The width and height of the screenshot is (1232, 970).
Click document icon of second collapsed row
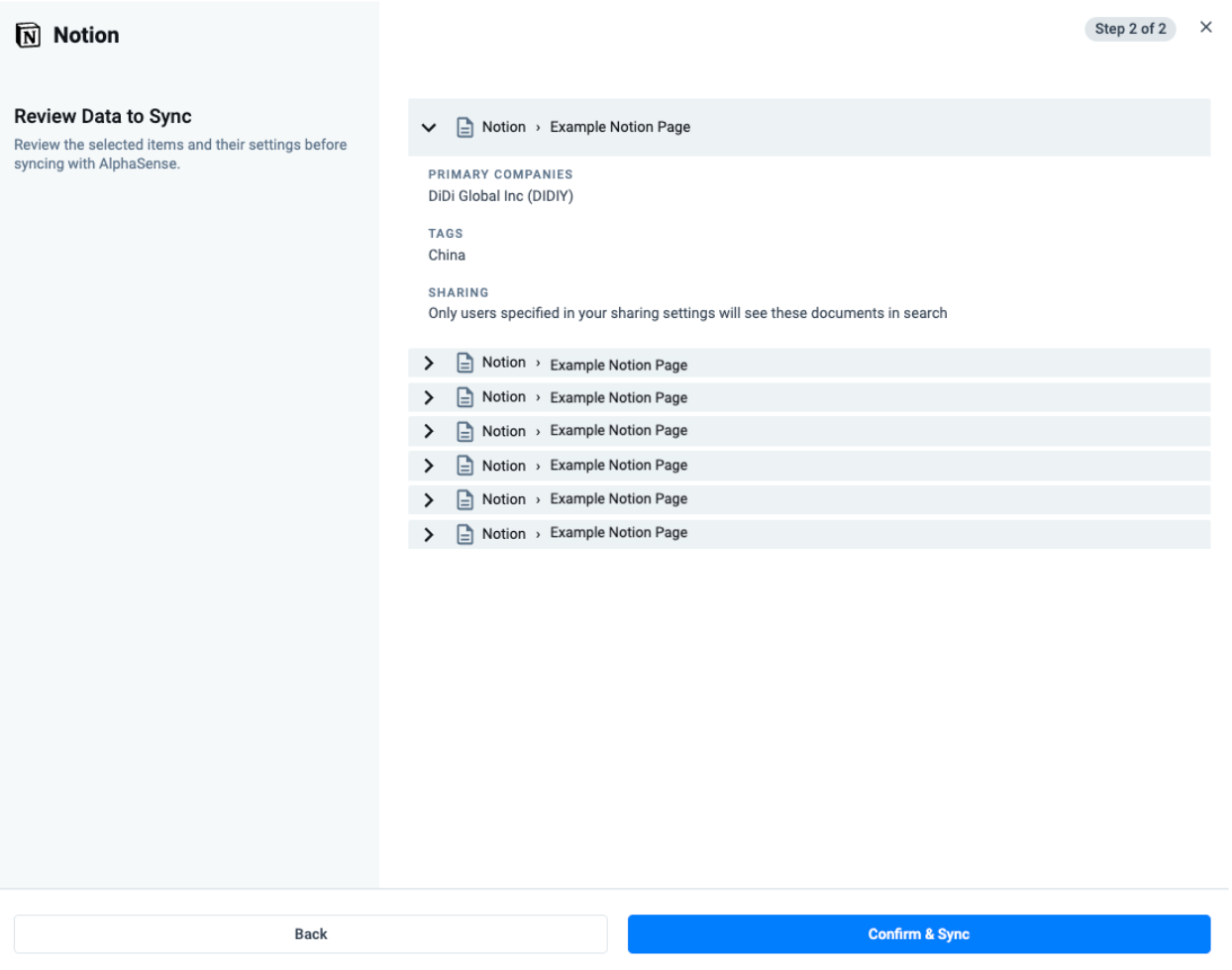[464, 397]
